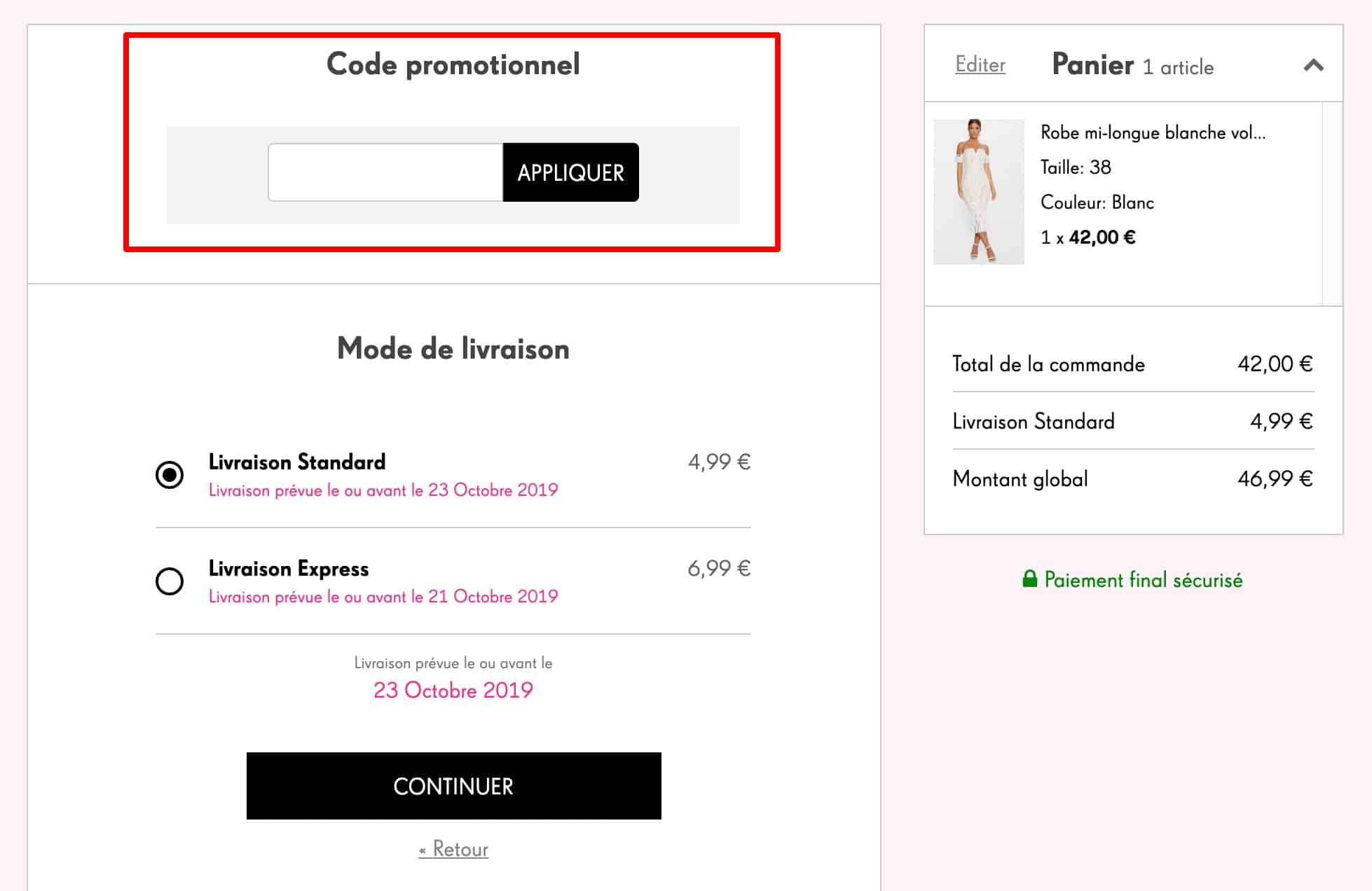The width and height of the screenshot is (1372, 891).
Task: Click the white dress product thumbnail
Action: pos(978,191)
